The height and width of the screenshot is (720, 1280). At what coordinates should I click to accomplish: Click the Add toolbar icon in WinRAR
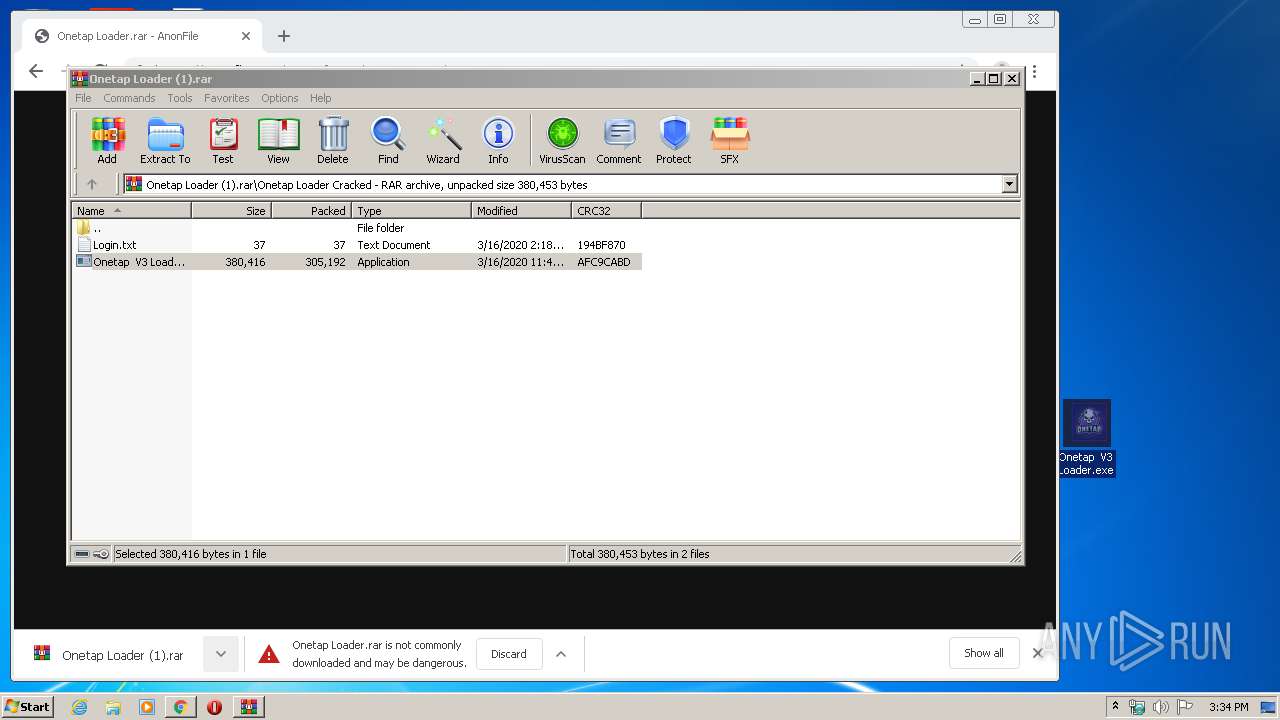[x=107, y=140]
